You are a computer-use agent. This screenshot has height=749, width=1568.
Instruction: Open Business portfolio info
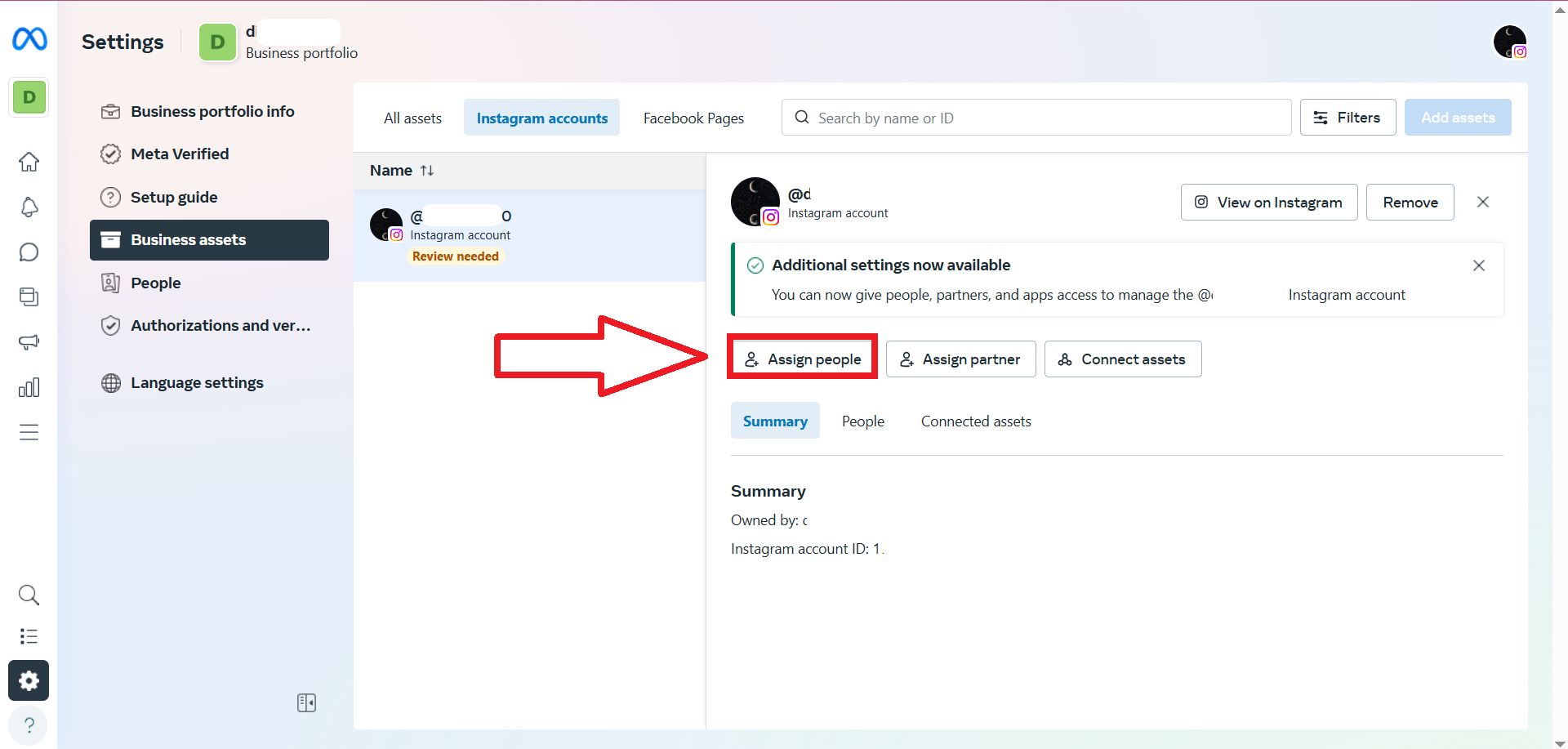(x=209, y=112)
